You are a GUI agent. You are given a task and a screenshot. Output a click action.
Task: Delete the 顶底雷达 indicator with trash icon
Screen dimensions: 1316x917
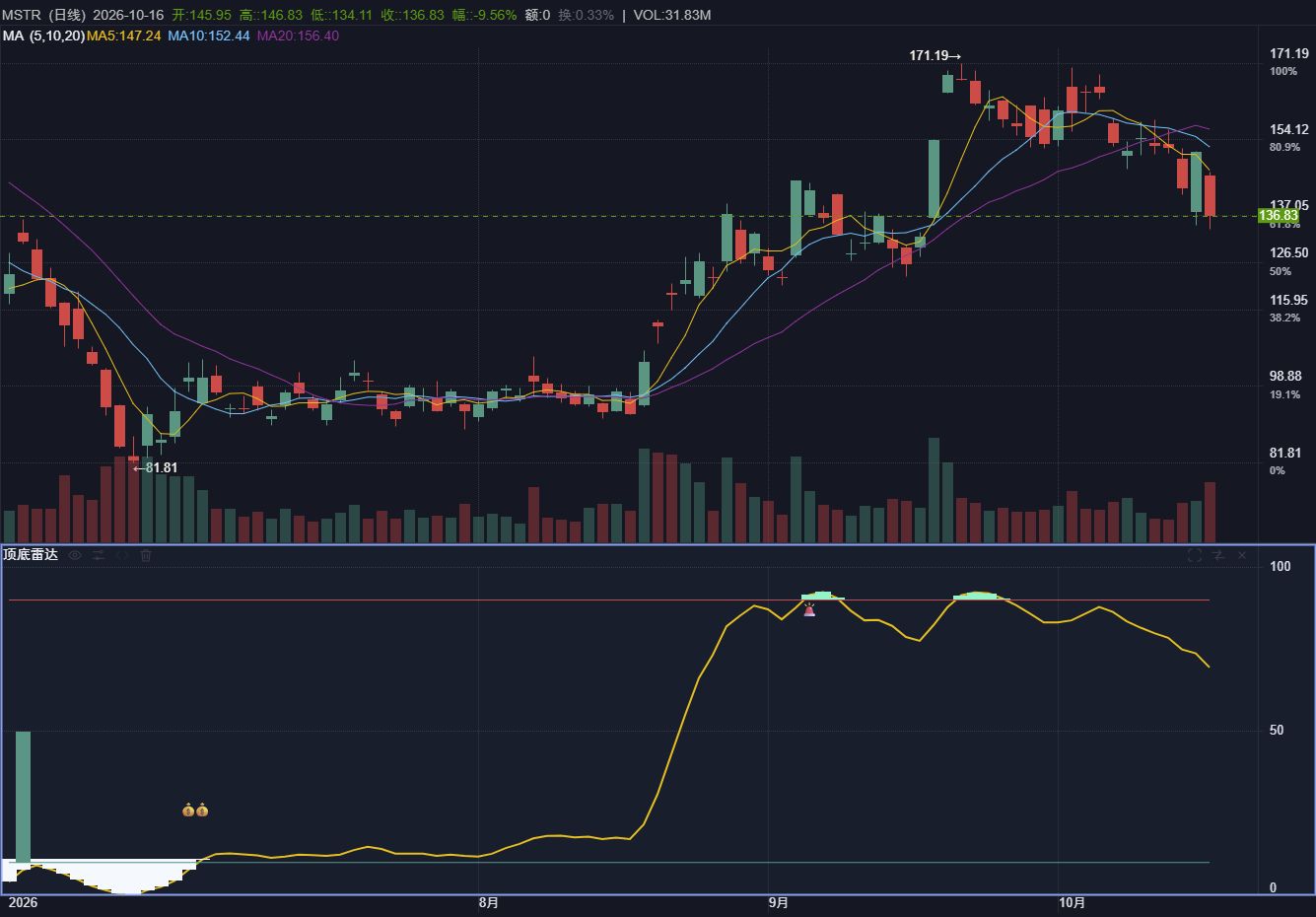(x=146, y=555)
